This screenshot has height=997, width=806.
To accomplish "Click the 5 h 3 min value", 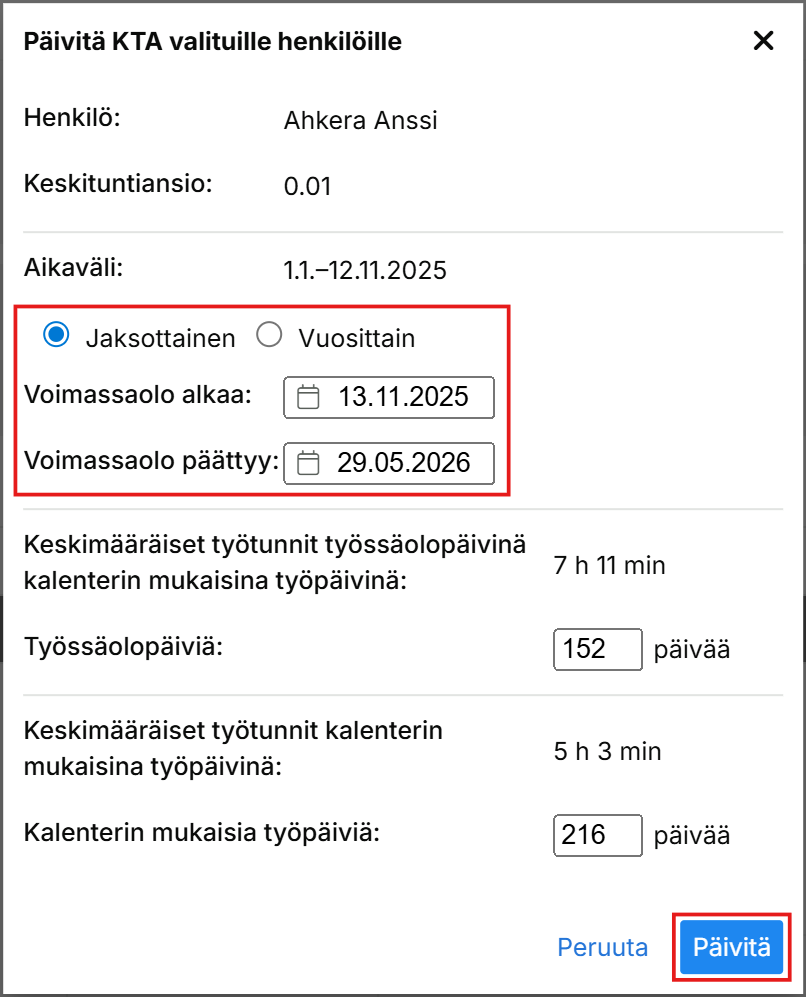I will [x=607, y=751].
